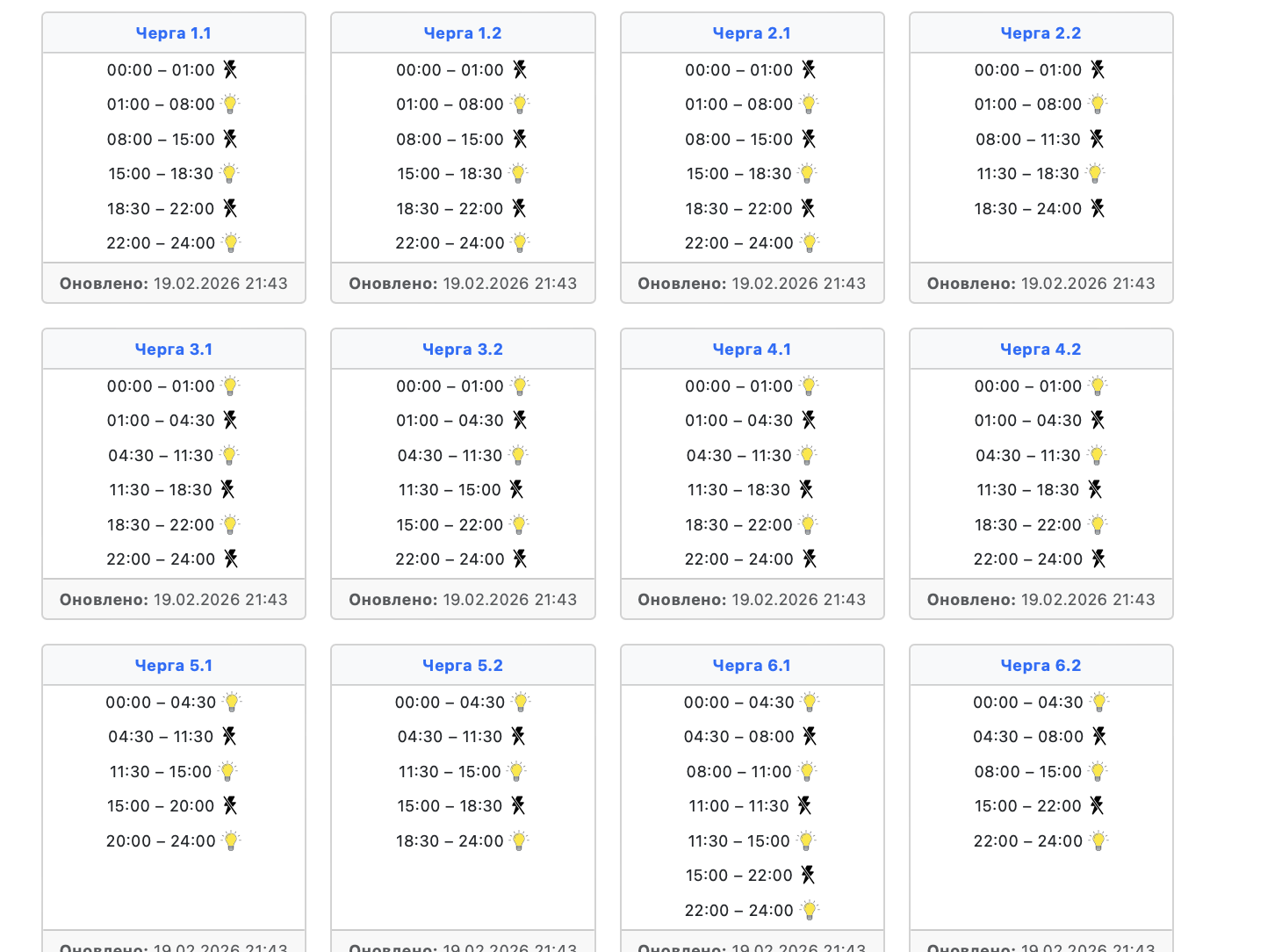
Task: Click power-off icon for 11:30–18:30 in Черга 3.1
Action: [227, 489]
